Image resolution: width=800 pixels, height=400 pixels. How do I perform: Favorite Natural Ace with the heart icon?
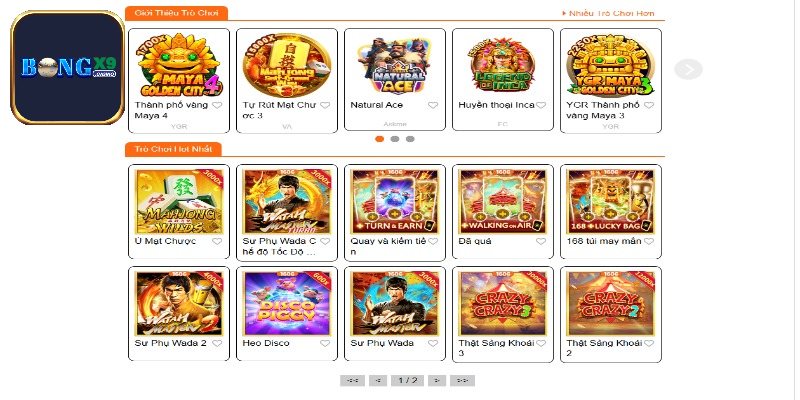tap(433, 105)
